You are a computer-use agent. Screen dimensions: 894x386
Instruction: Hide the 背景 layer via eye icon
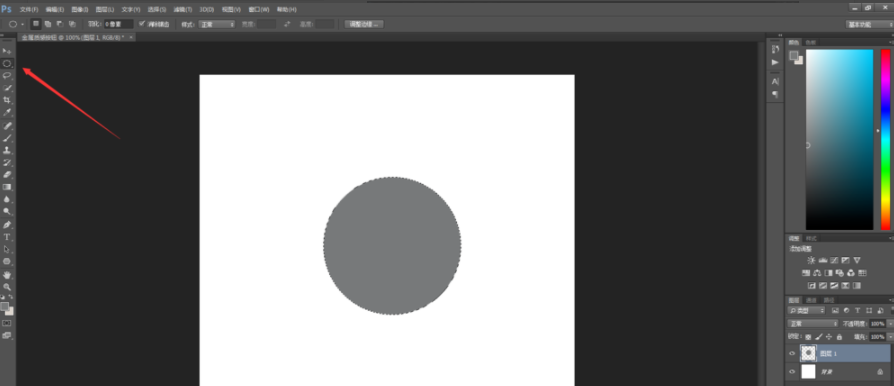[x=792, y=372]
